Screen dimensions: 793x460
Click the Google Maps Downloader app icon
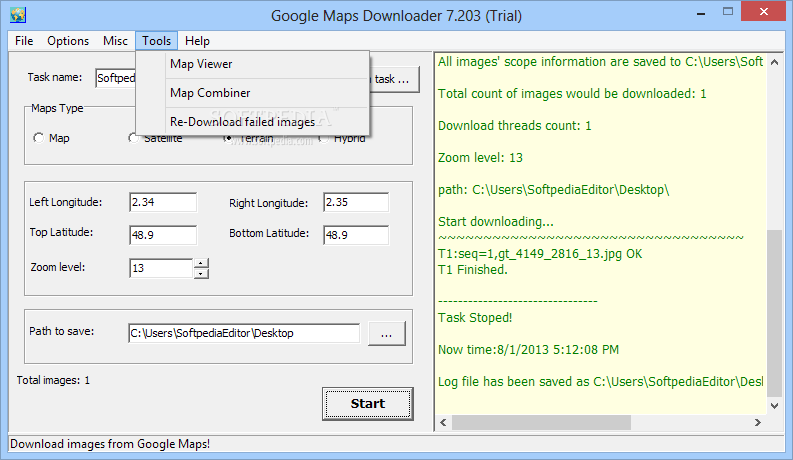click(x=18, y=15)
